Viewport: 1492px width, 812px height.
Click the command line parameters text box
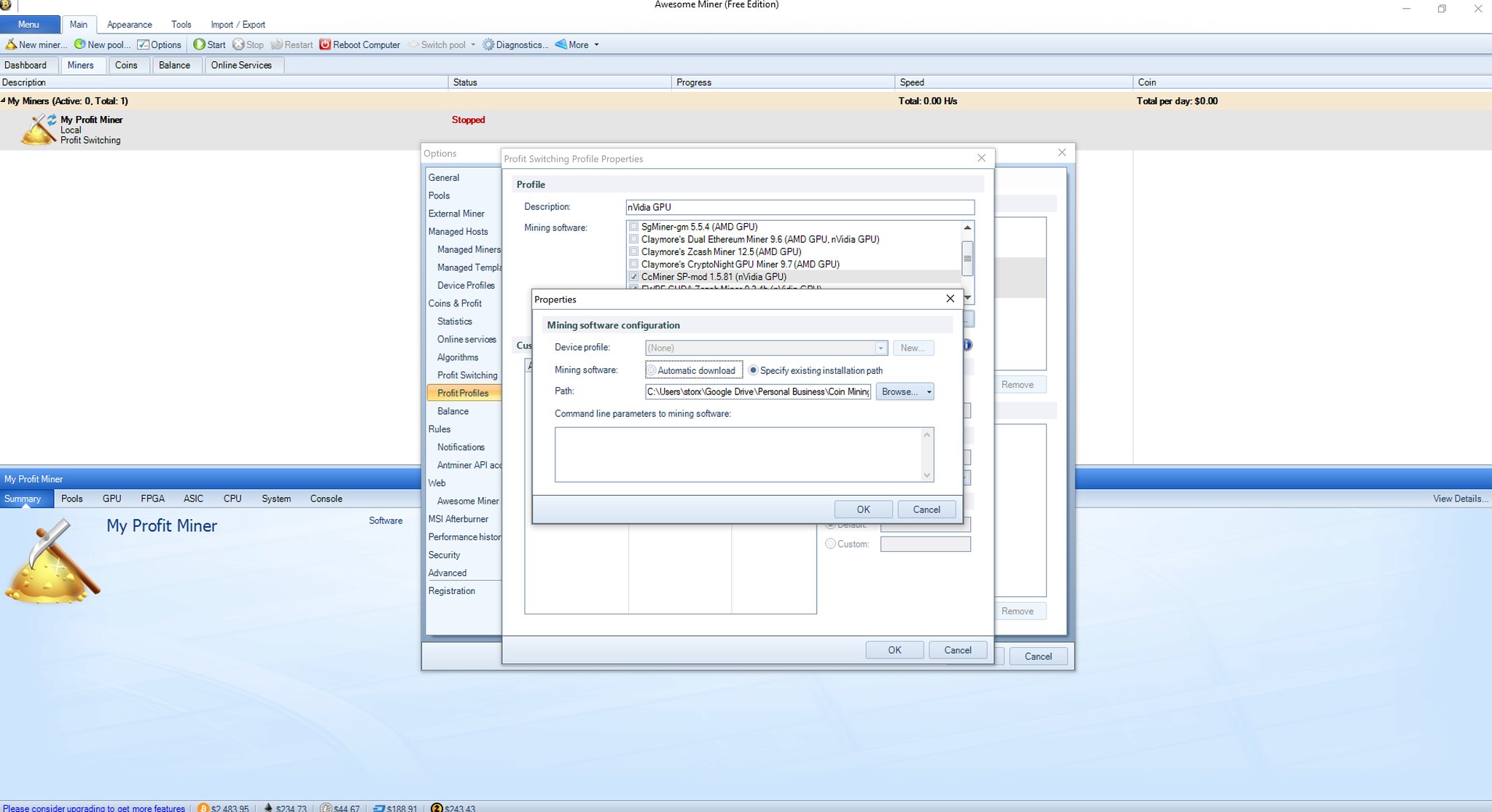(743, 455)
